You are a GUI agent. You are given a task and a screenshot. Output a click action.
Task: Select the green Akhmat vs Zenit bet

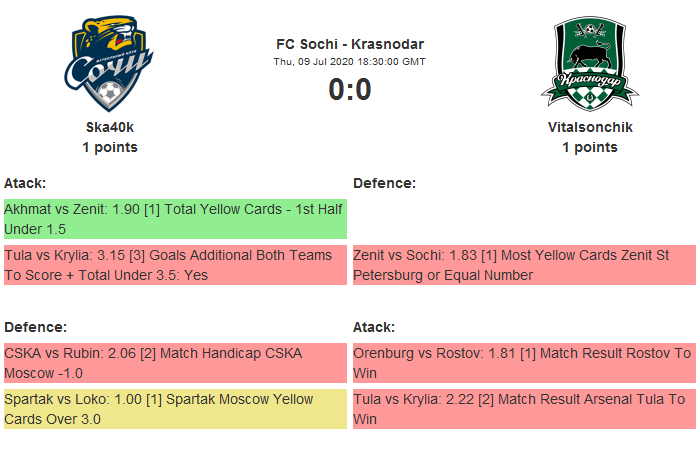(175, 219)
